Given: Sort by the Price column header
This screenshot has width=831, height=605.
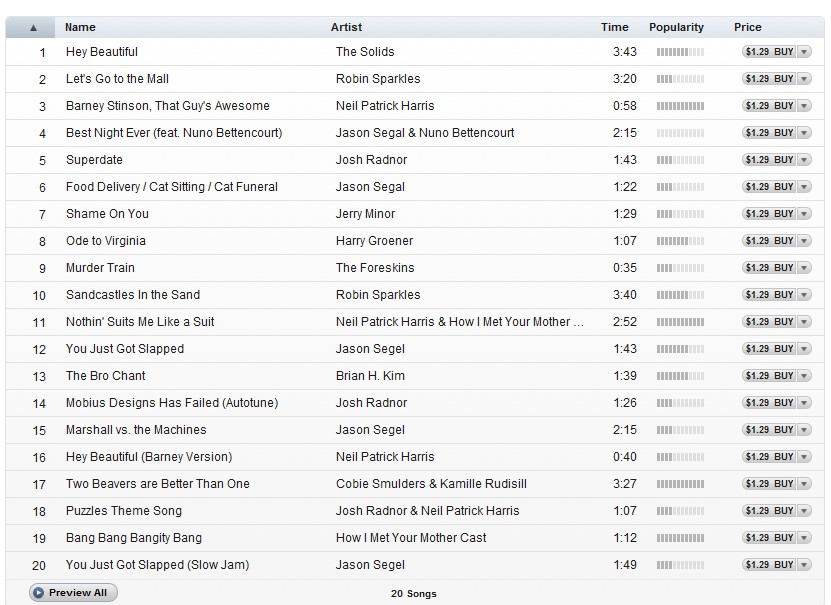Looking at the screenshot, I should click(747, 27).
